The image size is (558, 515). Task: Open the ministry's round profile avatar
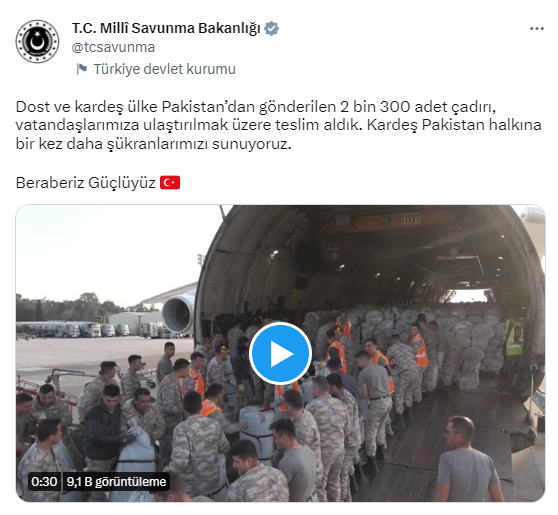coord(37,42)
